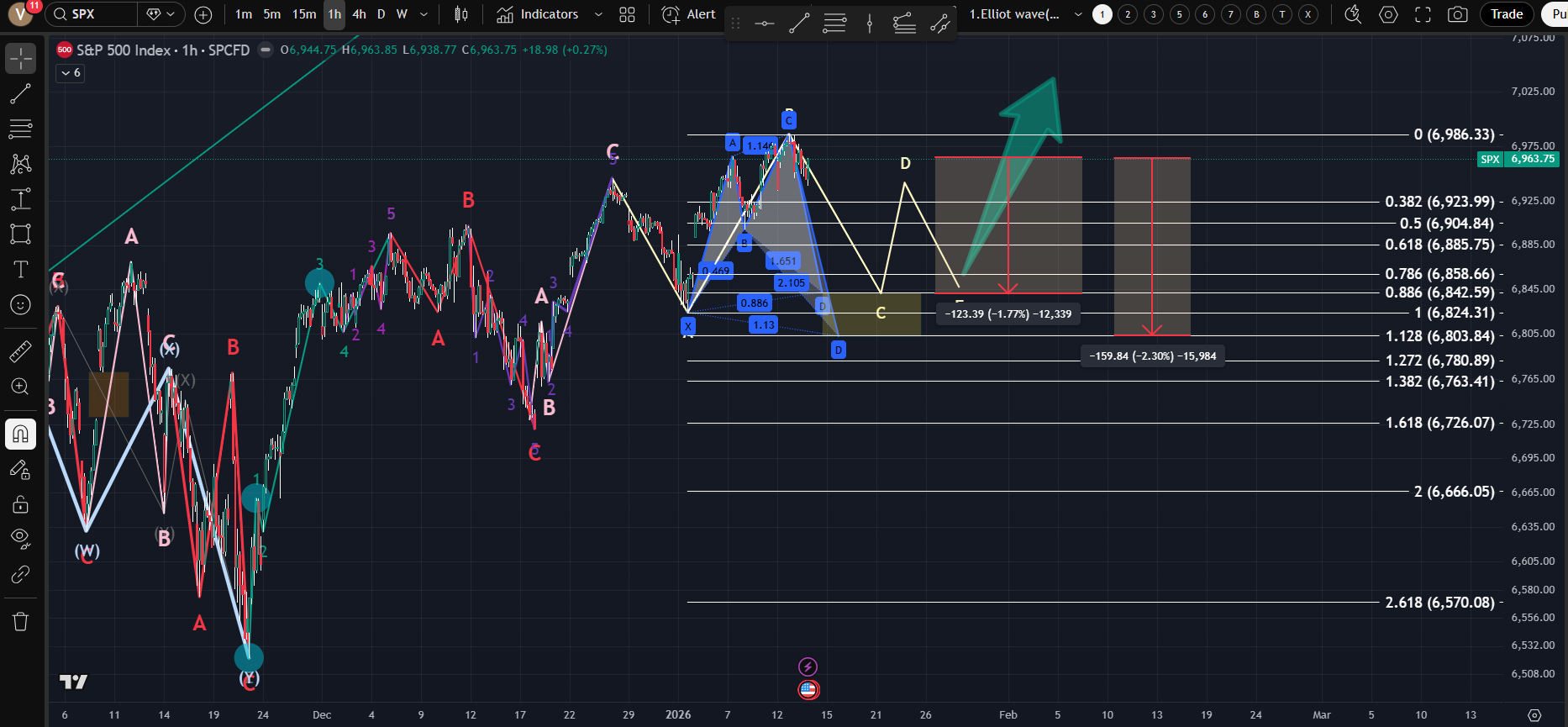Select the Text annotation tool
This screenshot has width=1568, height=727.
pos(20,269)
